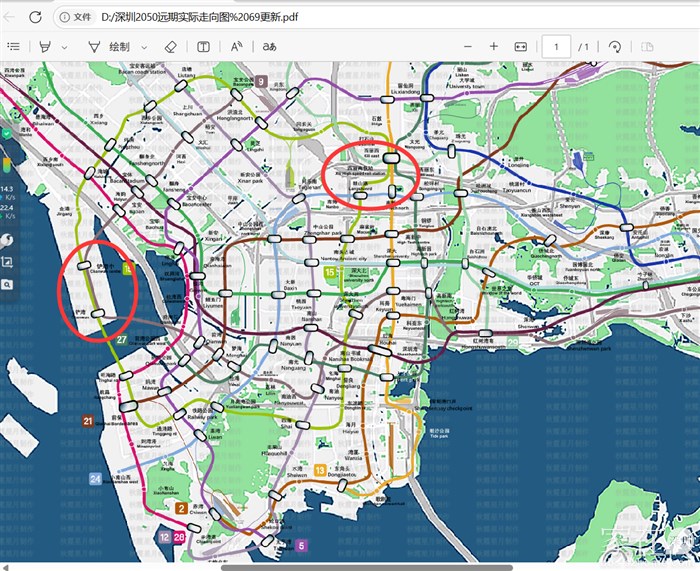Click the address bar with PDF path
700x571 pixels.
pyautogui.click(x=300, y=17)
